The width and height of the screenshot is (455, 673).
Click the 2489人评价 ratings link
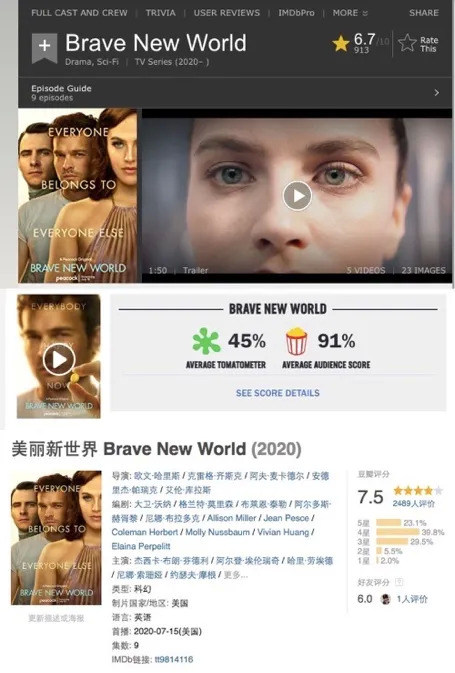pos(413,503)
